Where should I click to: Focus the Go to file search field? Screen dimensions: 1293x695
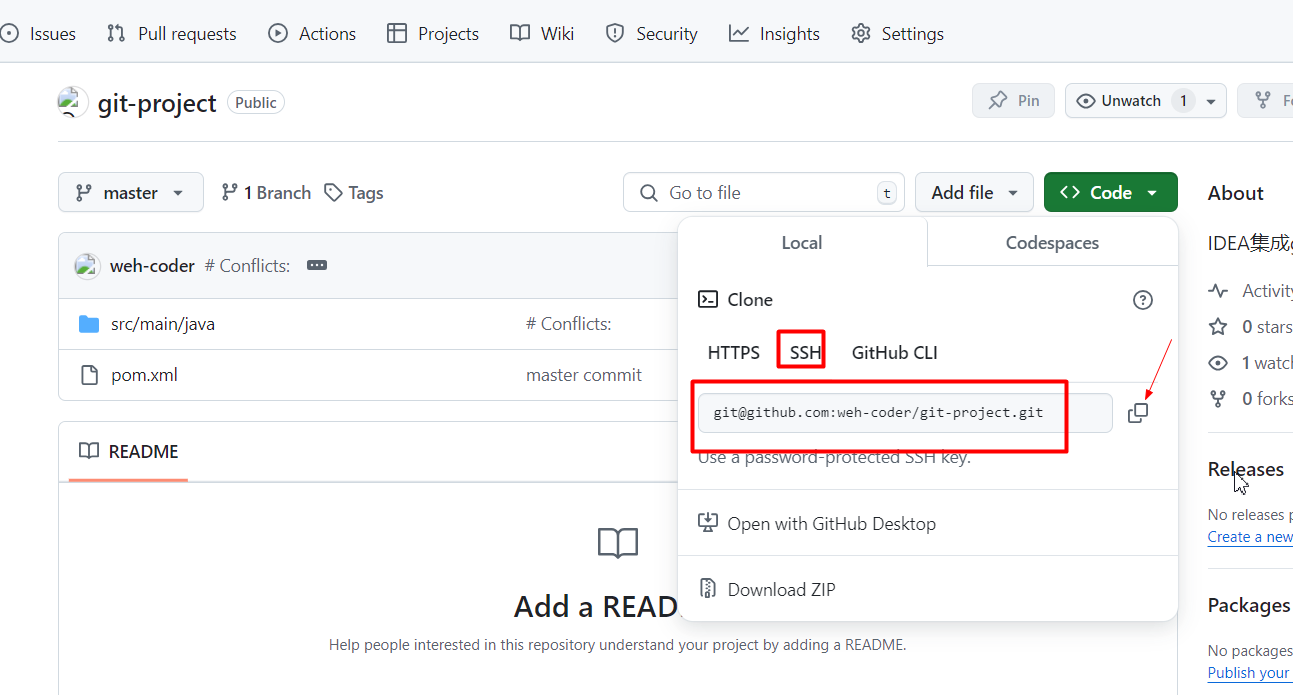click(764, 193)
